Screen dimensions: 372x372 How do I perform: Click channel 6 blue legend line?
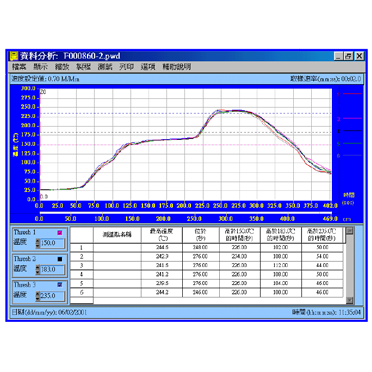pyautogui.click(x=352, y=155)
